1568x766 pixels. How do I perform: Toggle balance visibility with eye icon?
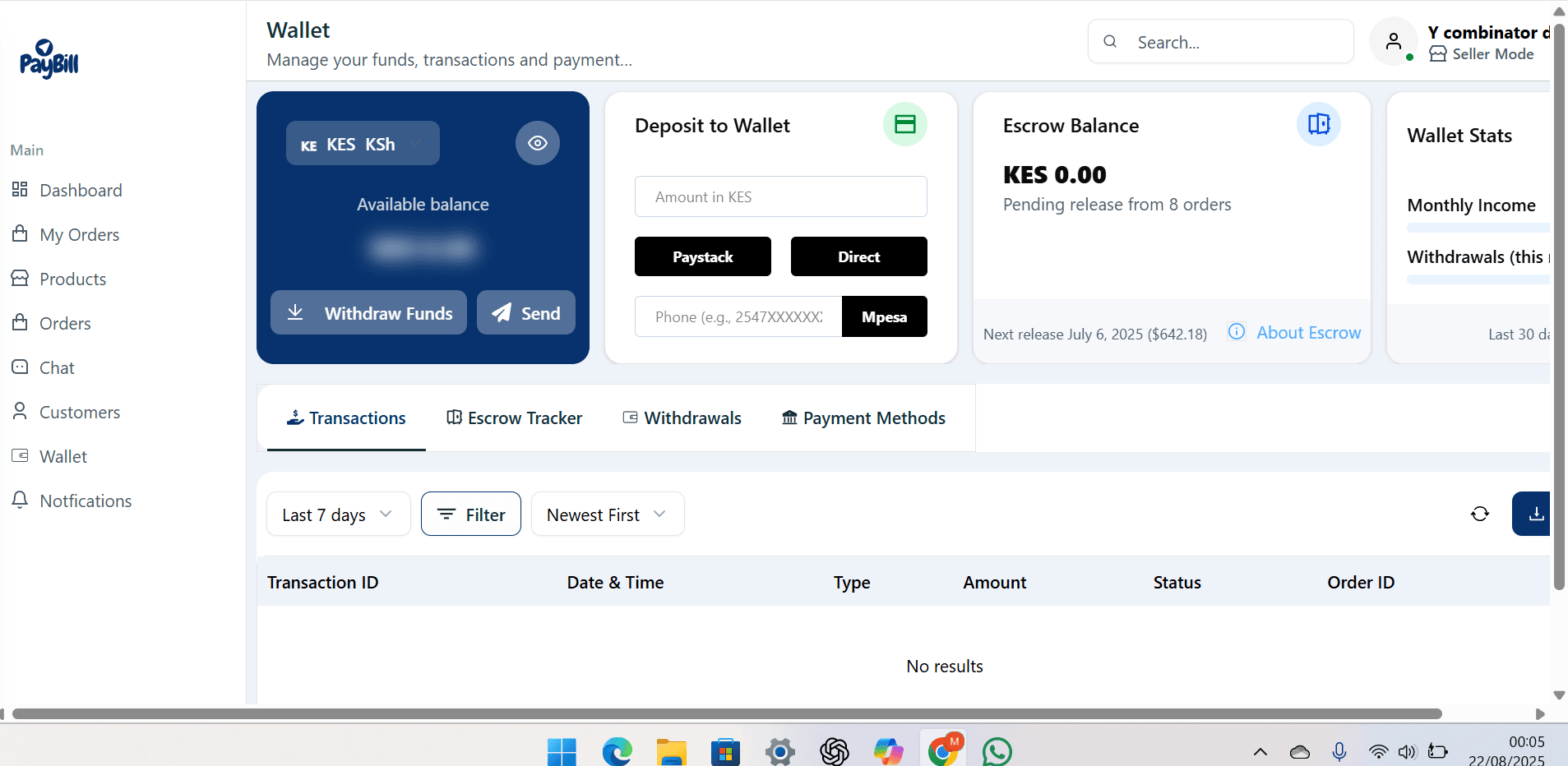pyautogui.click(x=538, y=143)
